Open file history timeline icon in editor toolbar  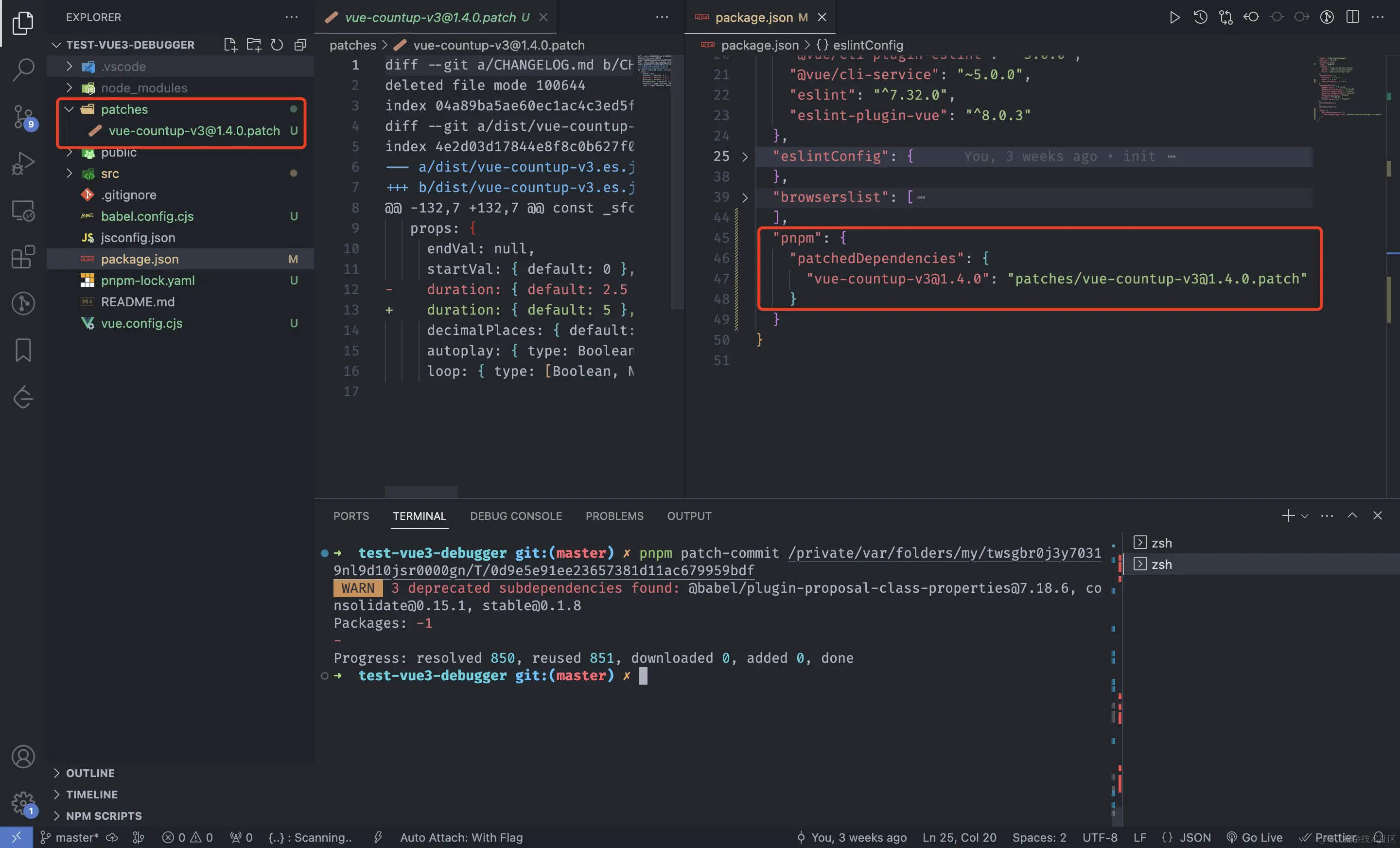(1200, 17)
